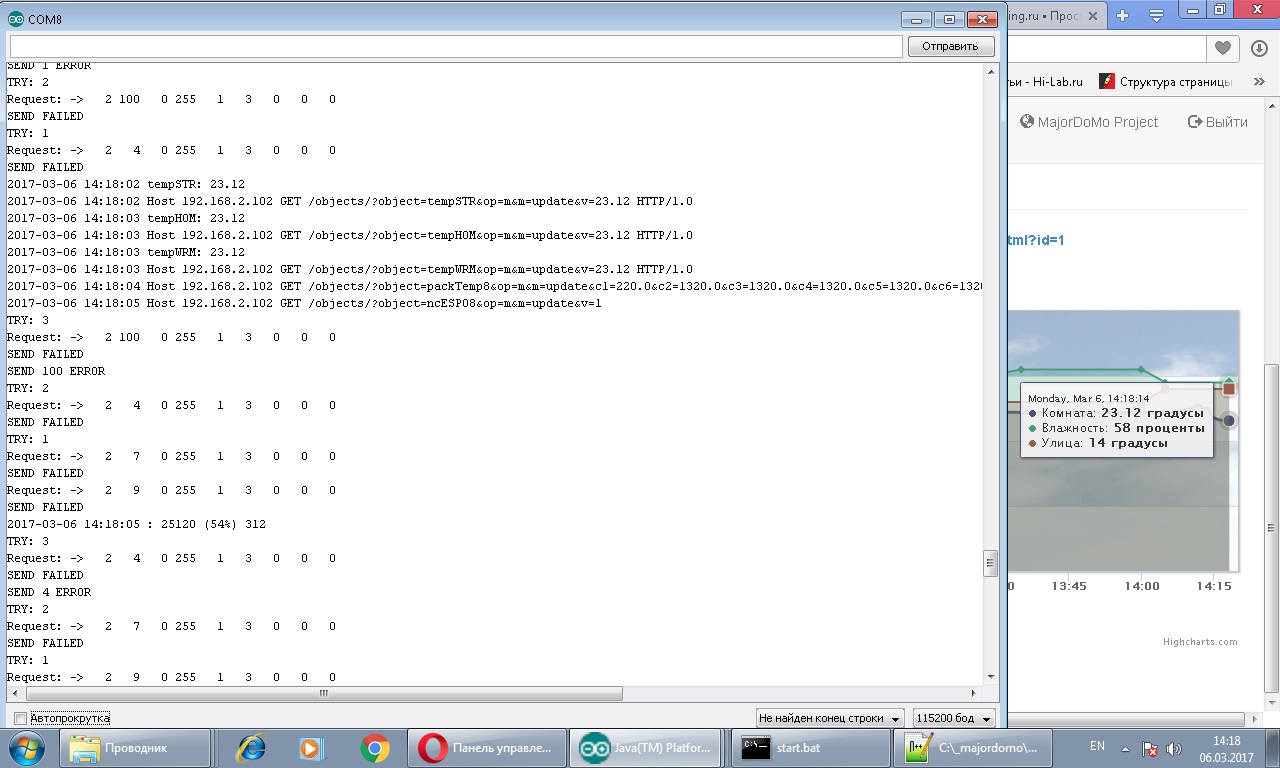Toggle the Автопрокрутка checkbox
The height and width of the screenshot is (768, 1280).
(20, 718)
